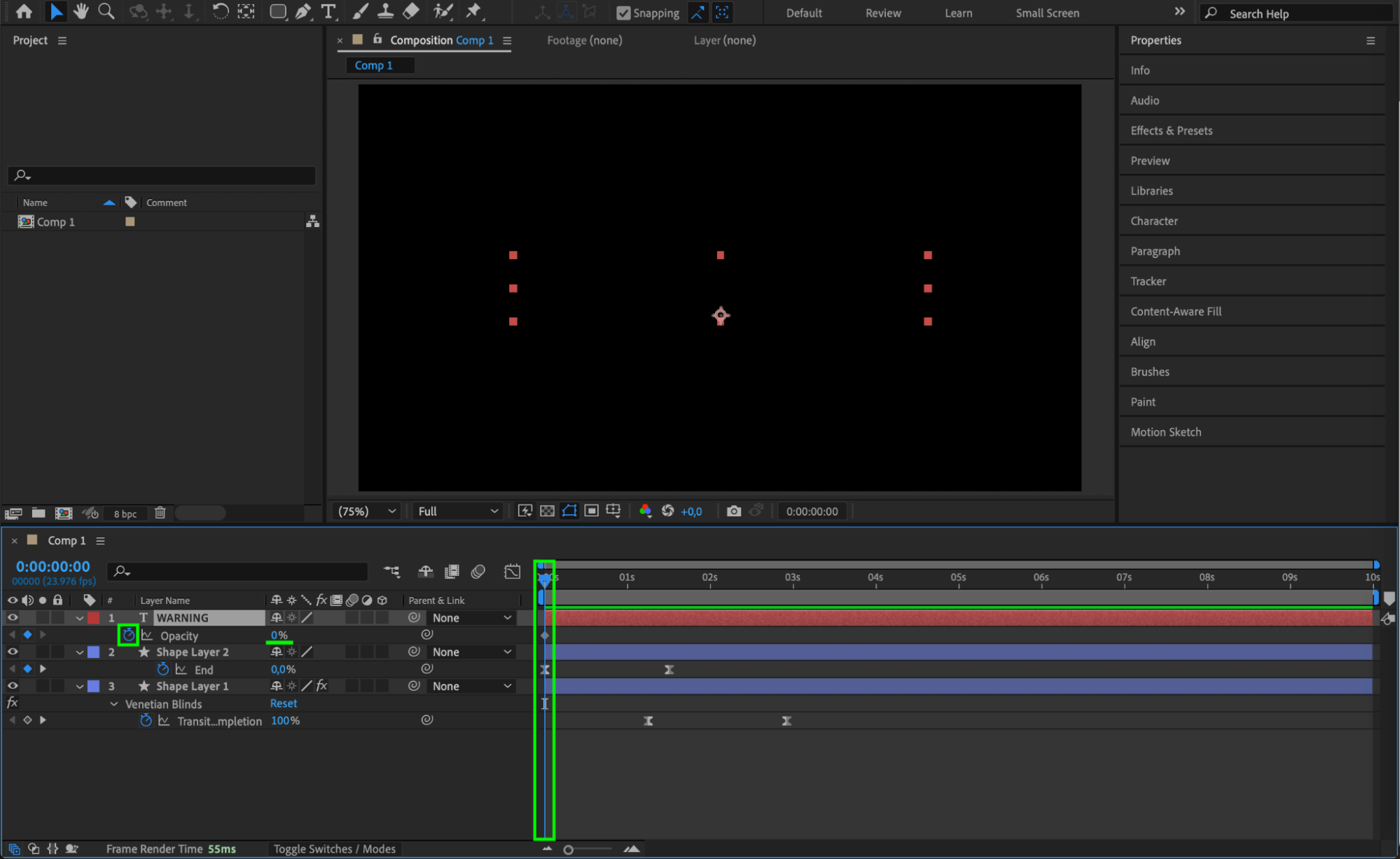This screenshot has width=1400, height=859.
Task: Click the snapshot camera icon
Action: (x=733, y=511)
